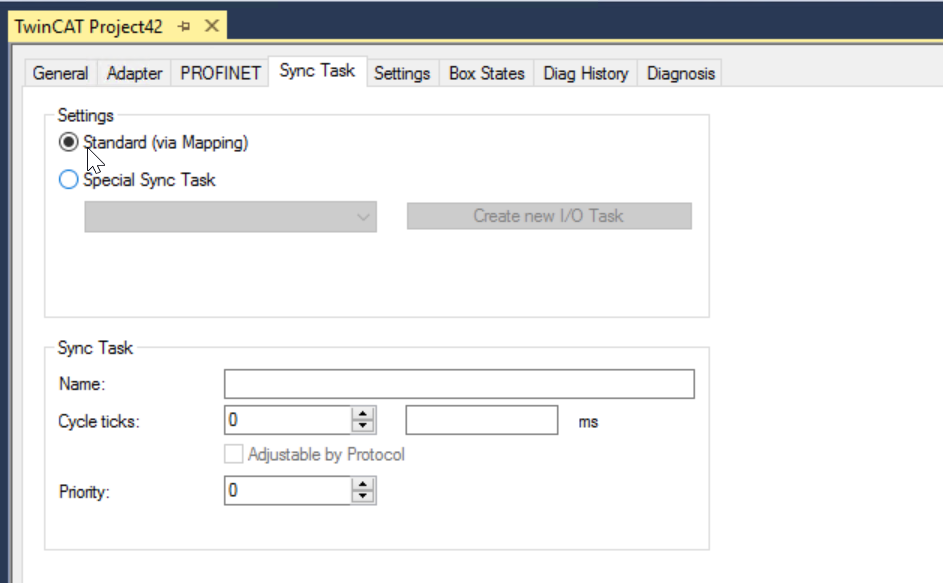
Task: Open the Adapter tab
Action: [134, 73]
